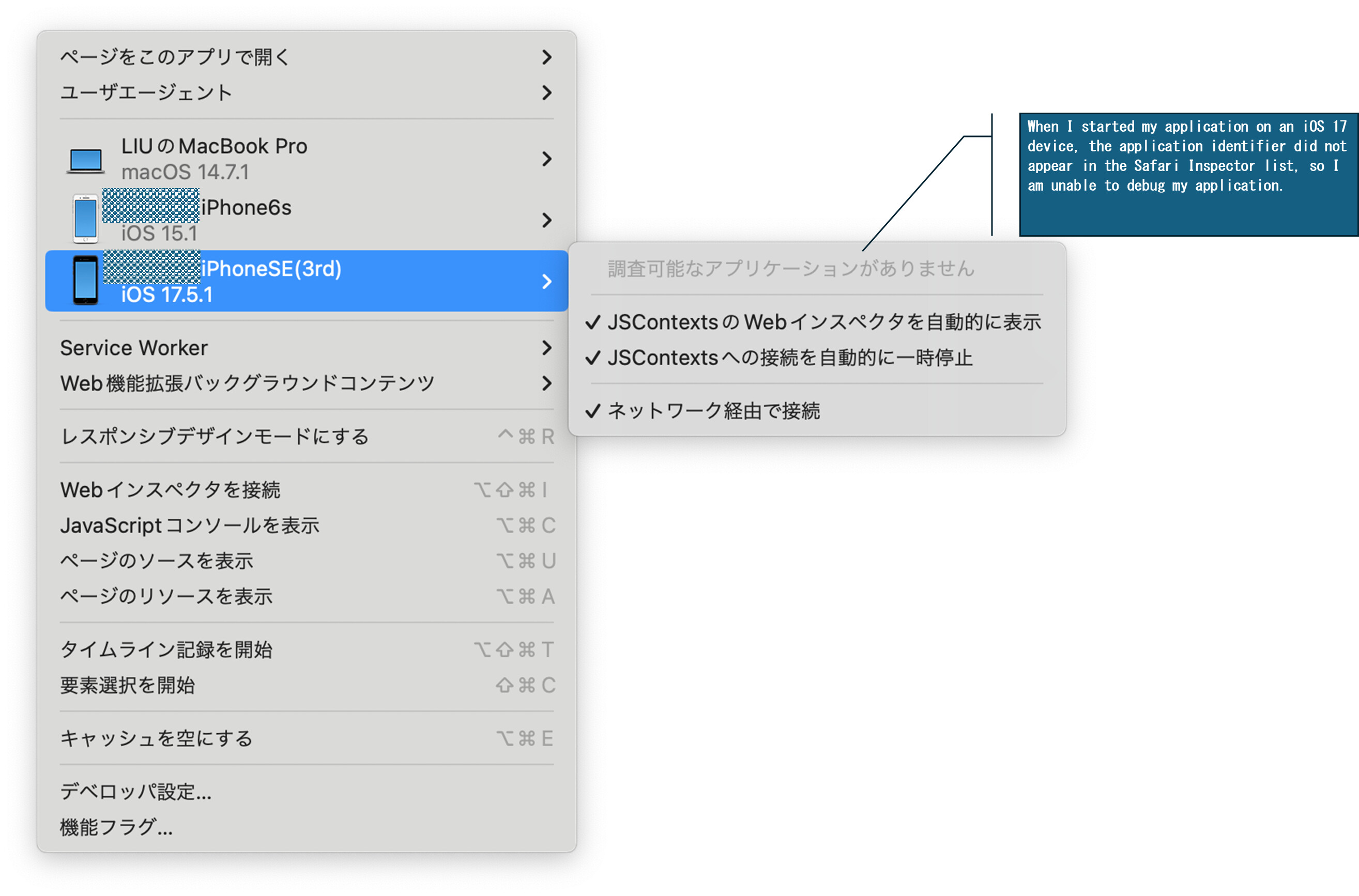
Task: Choose ページのソースを表示
Action: tap(157, 561)
